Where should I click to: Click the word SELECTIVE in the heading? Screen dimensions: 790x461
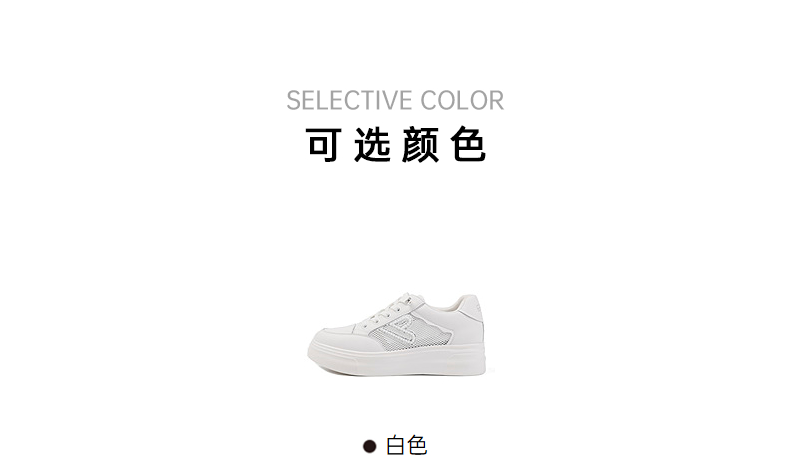[349, 100]
